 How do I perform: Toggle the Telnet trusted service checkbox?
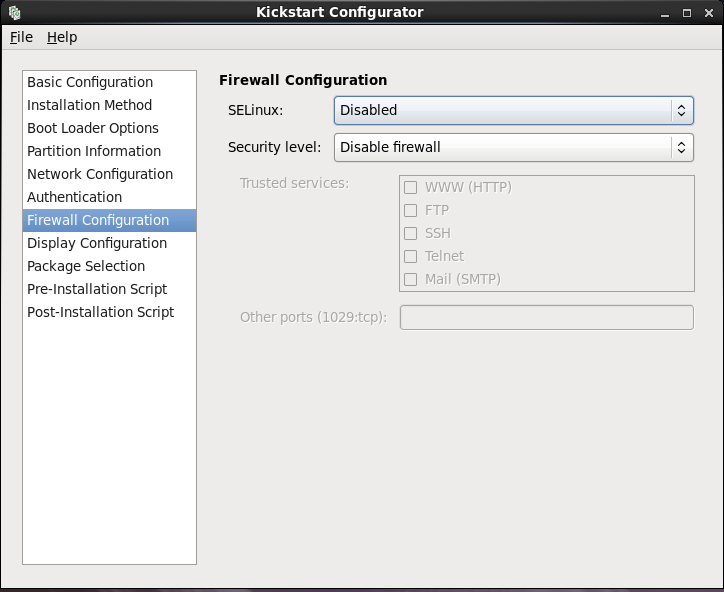pyautogui.click(x=410, y=256)
